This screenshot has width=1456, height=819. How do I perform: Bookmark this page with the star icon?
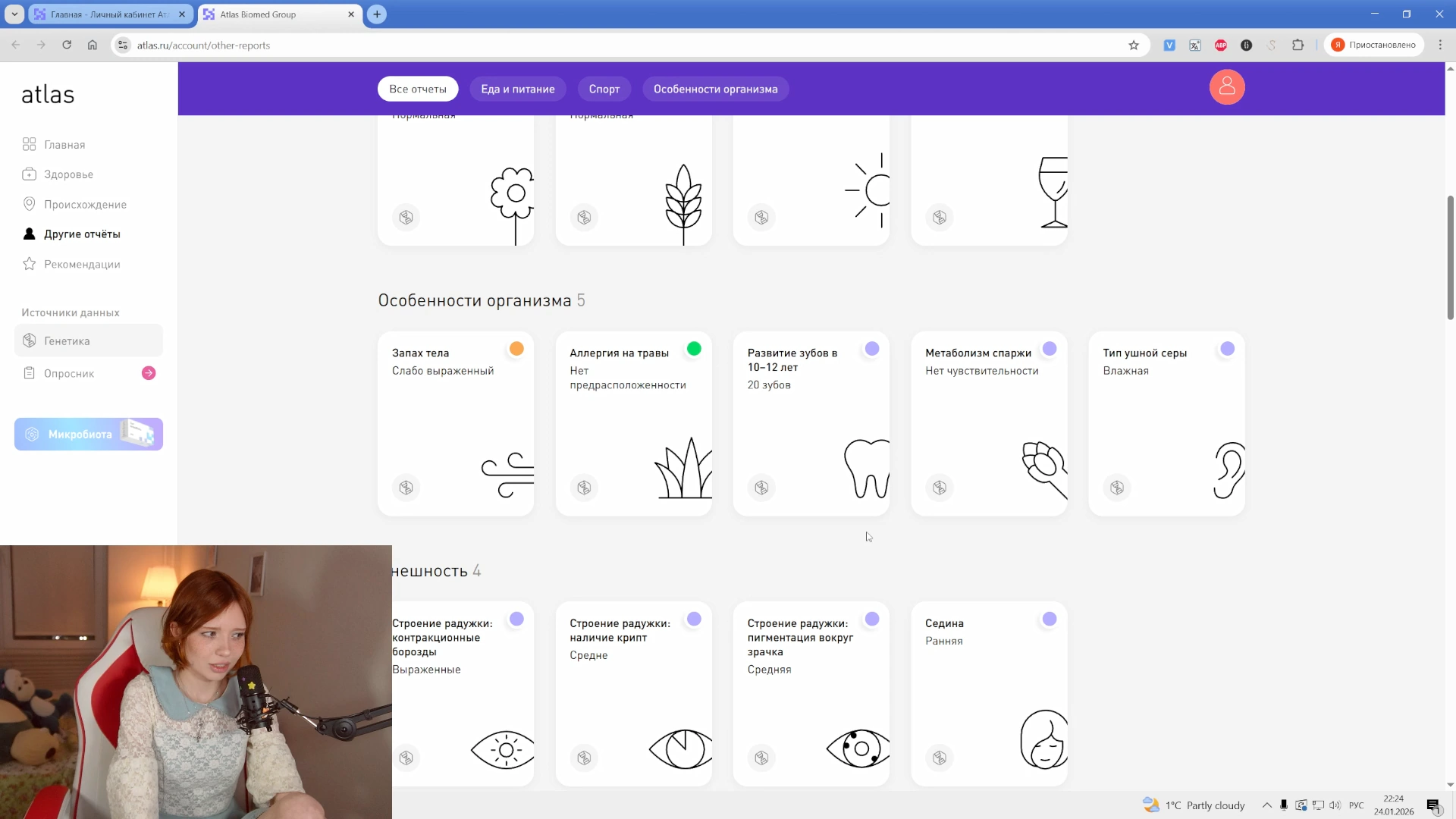(x=1134, y=45)
